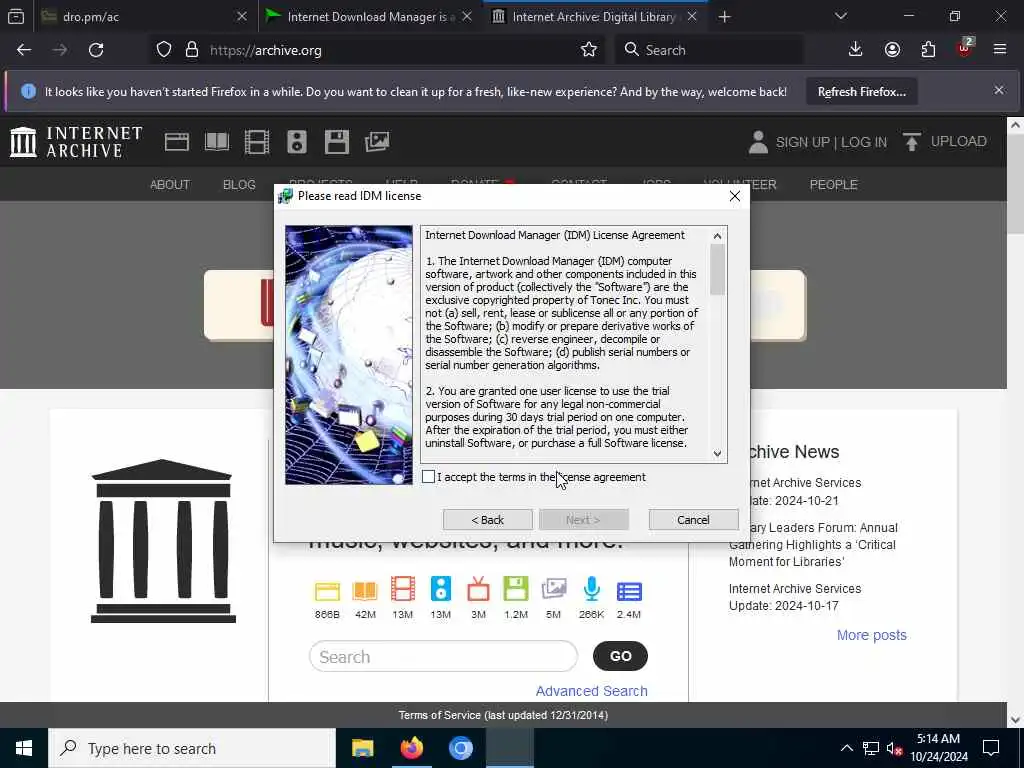This screenshot has height=768, width=1024.
Task: Open Advanced Search link
Action: tap(592, 691)
